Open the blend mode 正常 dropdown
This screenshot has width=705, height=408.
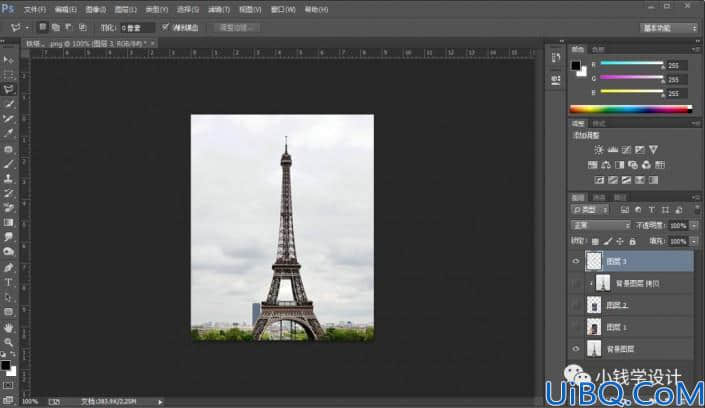coord(601,225)
